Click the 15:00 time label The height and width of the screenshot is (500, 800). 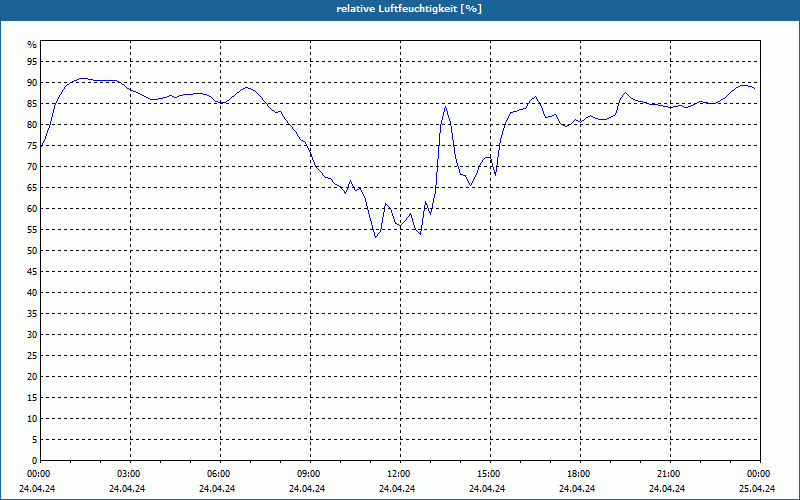coord(490,474)
